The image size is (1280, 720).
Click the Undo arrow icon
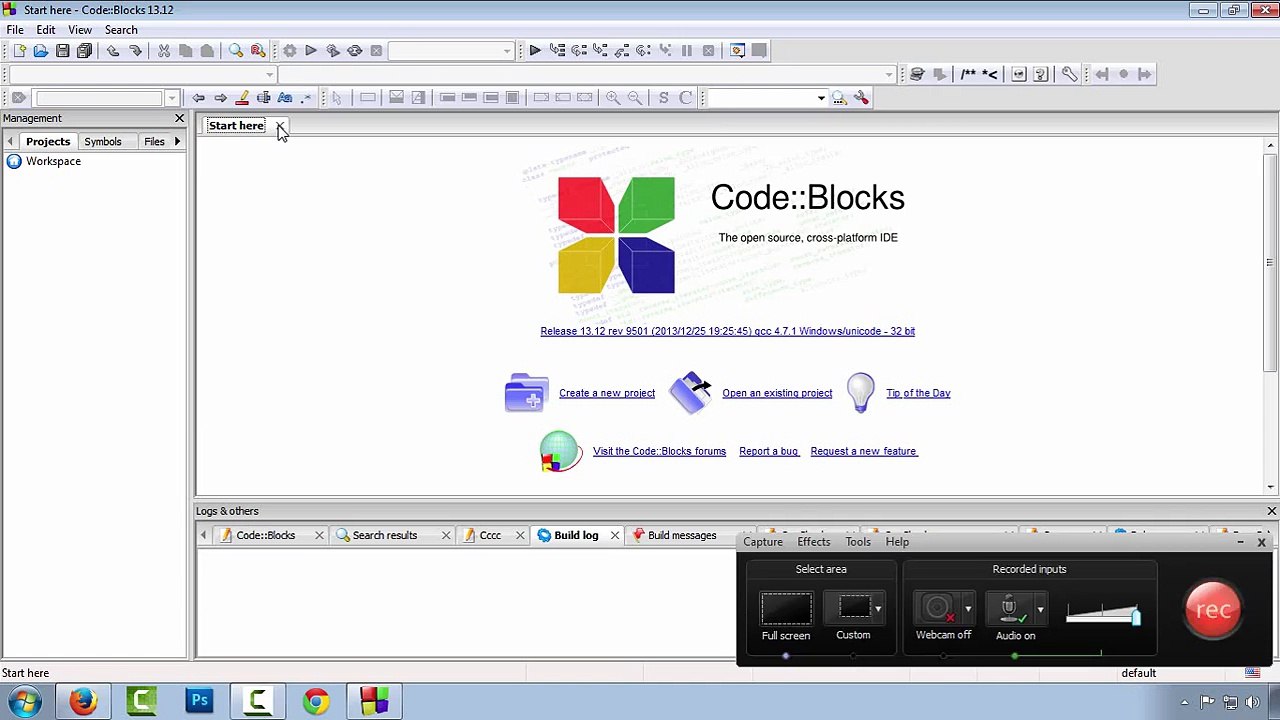pyautogui.click(x=113, y=51)
